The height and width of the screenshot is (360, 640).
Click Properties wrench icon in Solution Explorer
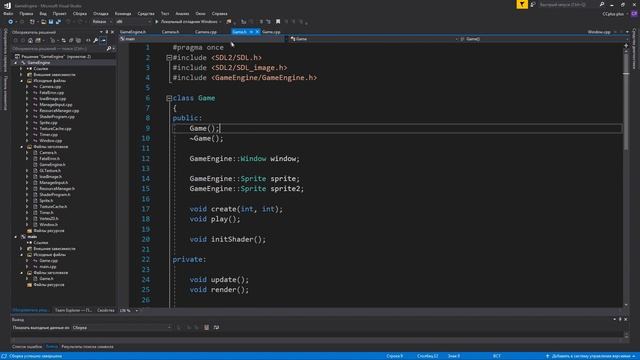pos(96,40)
